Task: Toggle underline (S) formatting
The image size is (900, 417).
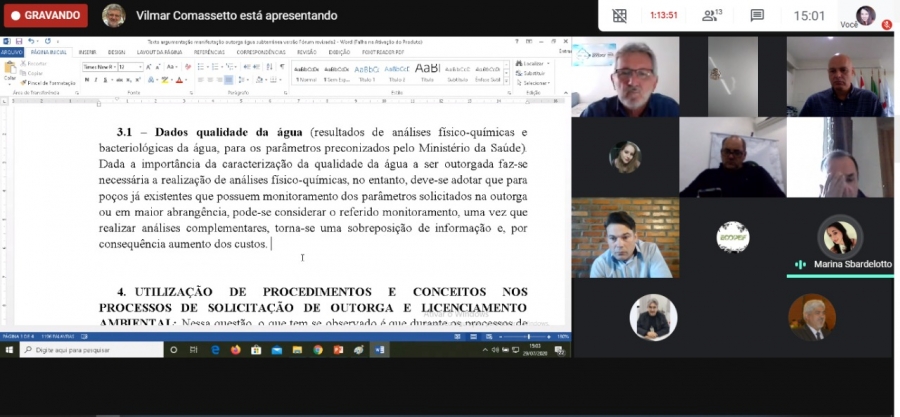Action: click(105, 80)
